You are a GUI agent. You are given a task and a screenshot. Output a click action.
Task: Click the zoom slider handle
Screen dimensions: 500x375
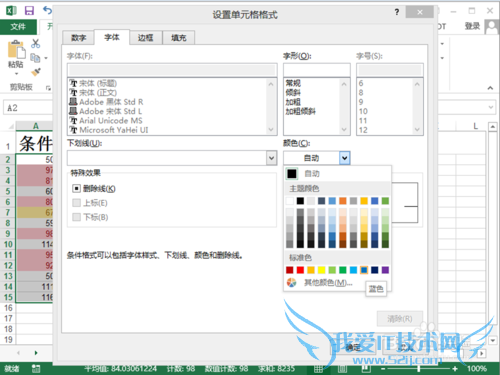click(419, 369)
